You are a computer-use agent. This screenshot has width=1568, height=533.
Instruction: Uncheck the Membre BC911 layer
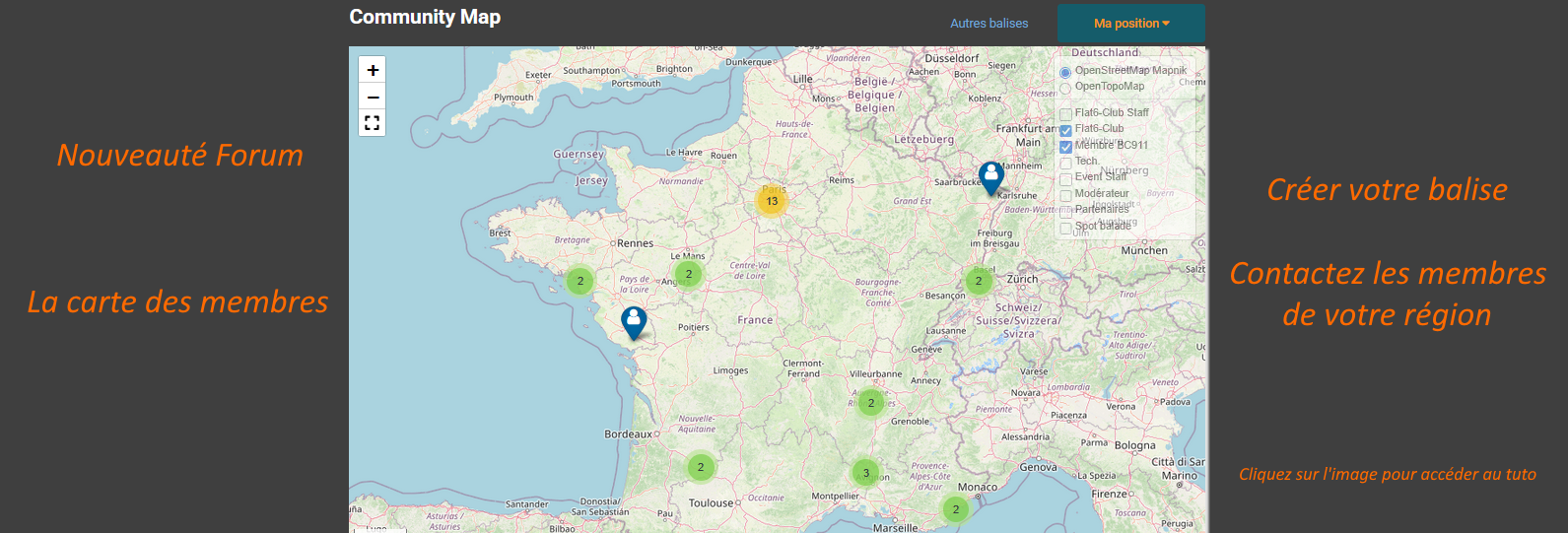pos(1065,147)
